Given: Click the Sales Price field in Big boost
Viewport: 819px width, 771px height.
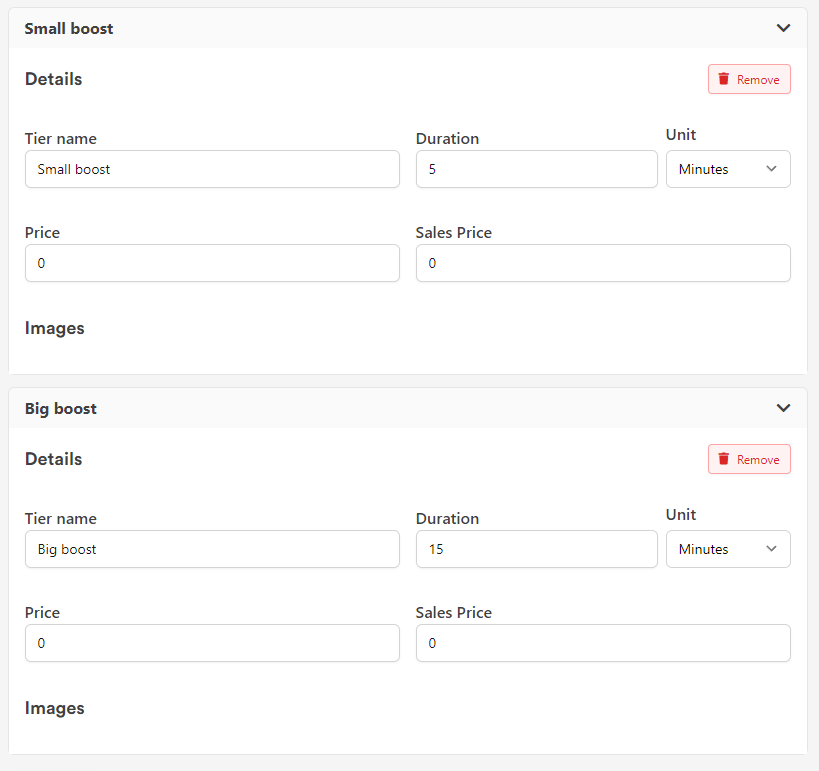Looking at the screenshot, I should coord(603,643).
